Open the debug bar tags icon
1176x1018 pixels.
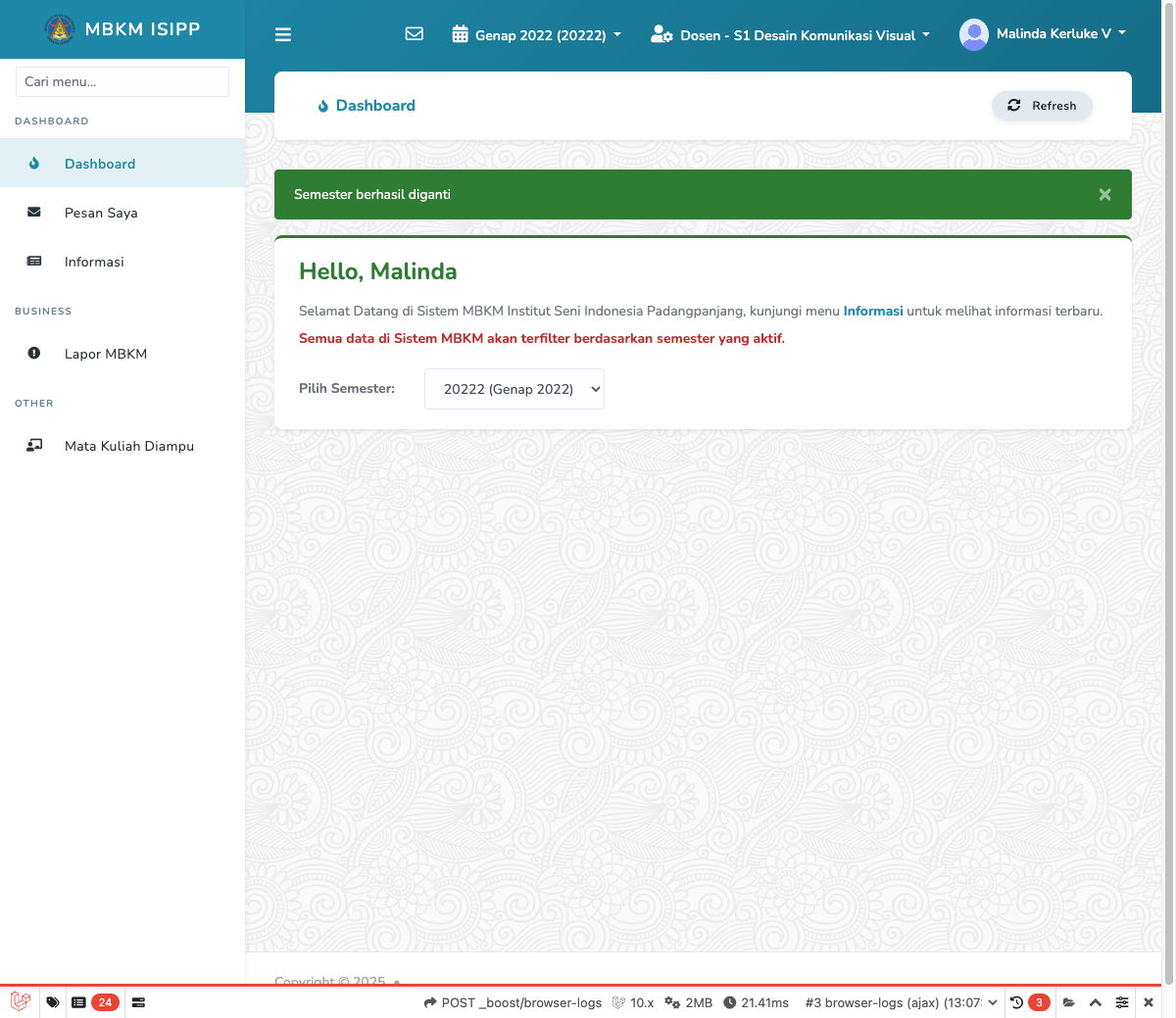(x=53, y=1002)
